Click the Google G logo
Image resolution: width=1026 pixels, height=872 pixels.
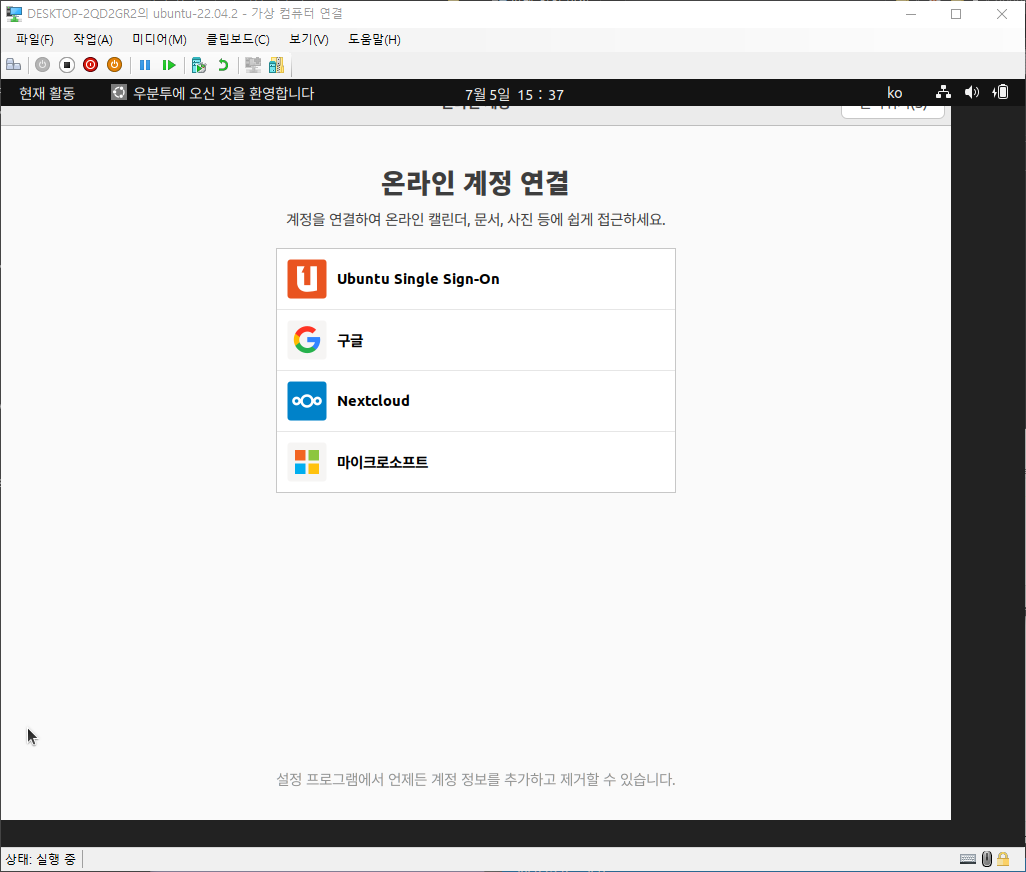click(x=307, y=340)
